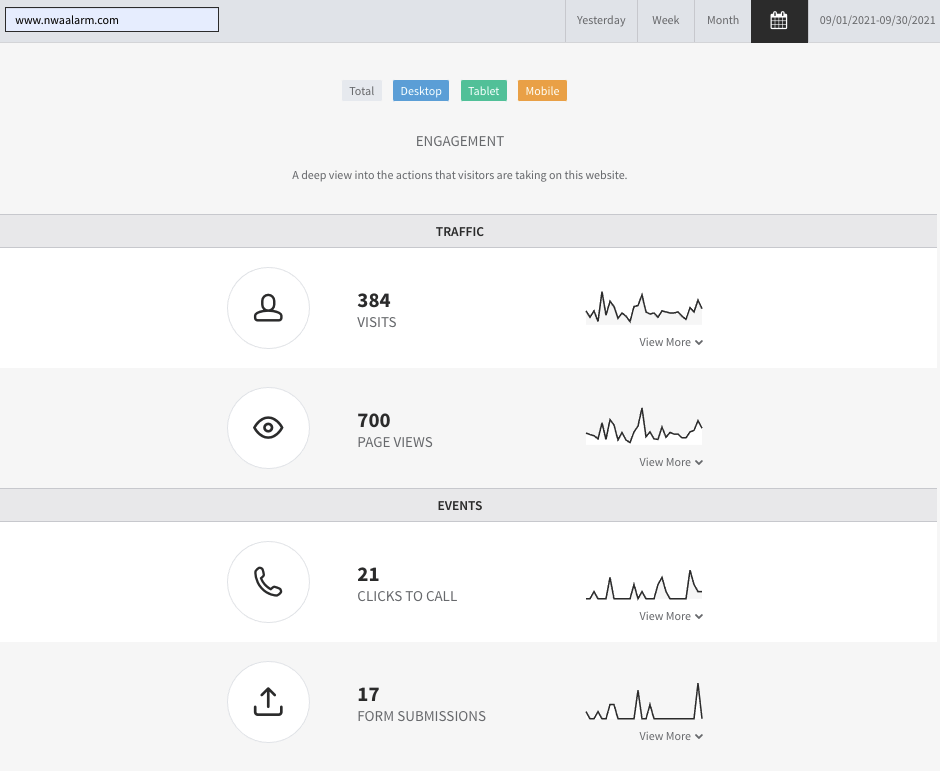
Task: Click the Form Submissions upload icon
Action: tap(268, 702)
